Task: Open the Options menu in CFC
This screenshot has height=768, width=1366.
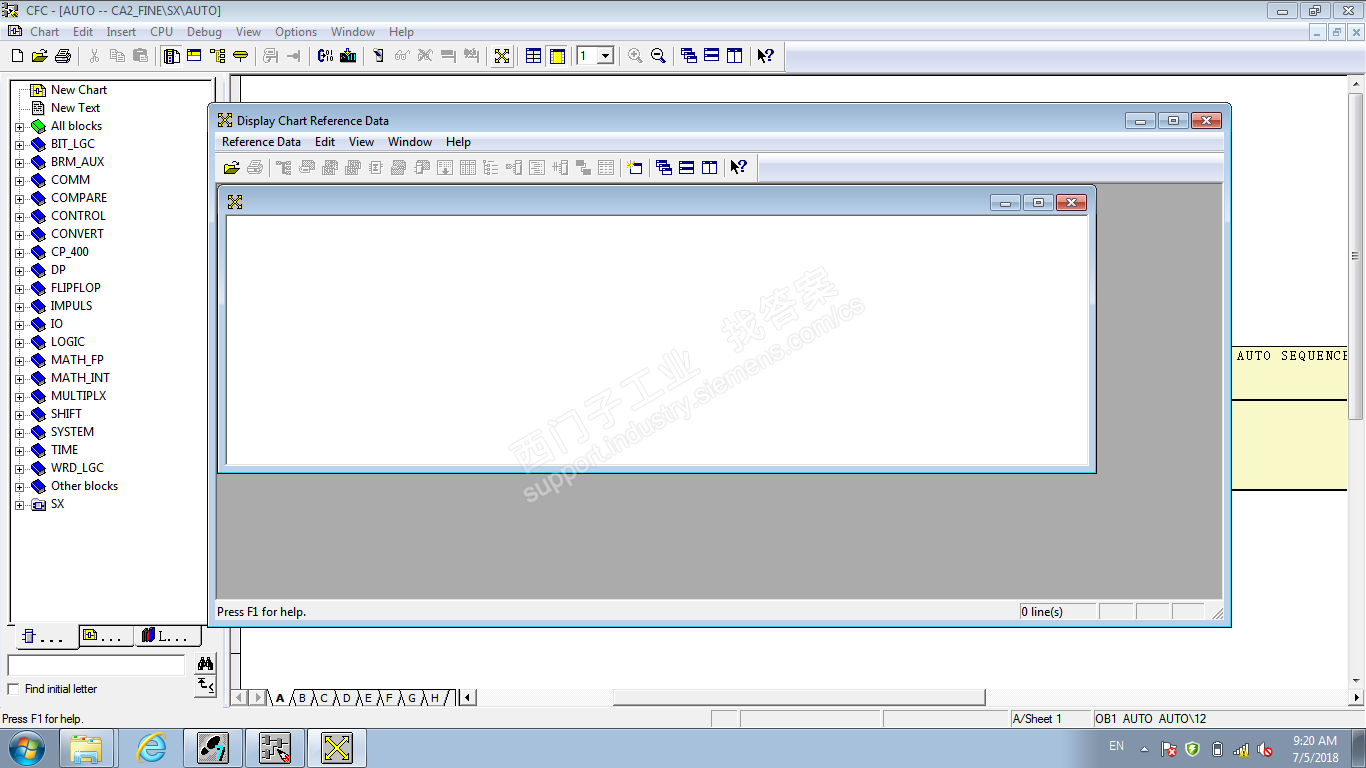Action: [x=296, y=32]
